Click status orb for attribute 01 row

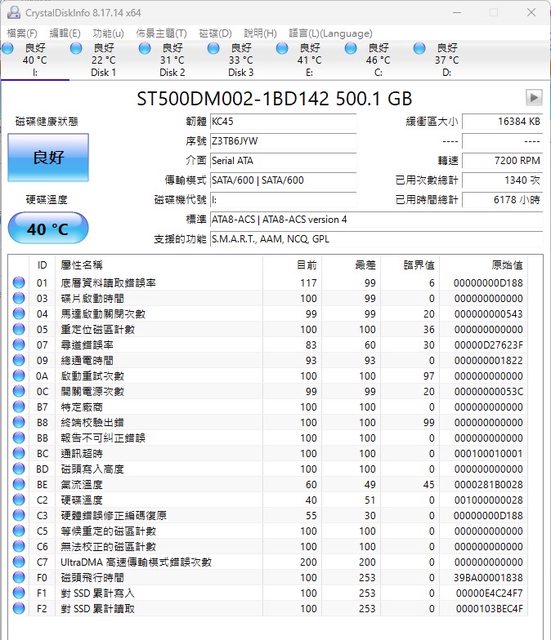point(19,282)
